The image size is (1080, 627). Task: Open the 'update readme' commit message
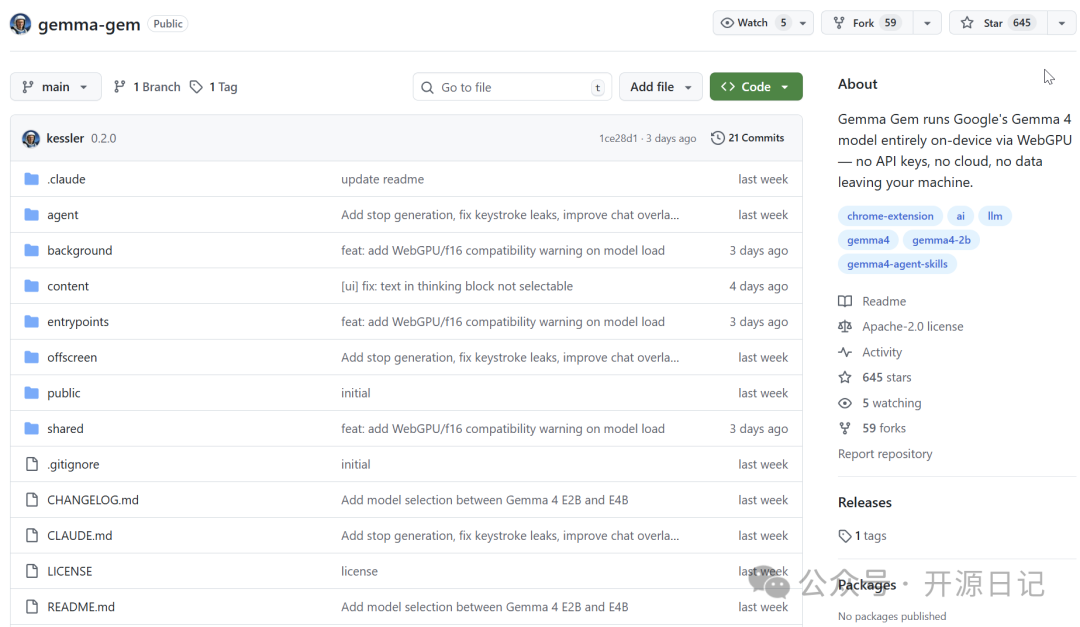(382, 179)
